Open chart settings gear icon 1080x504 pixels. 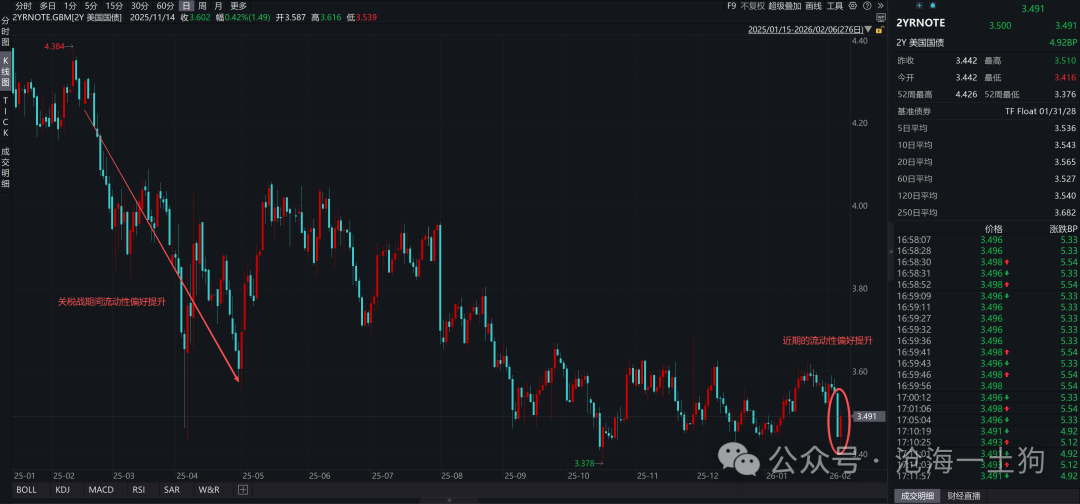[855, 6]
